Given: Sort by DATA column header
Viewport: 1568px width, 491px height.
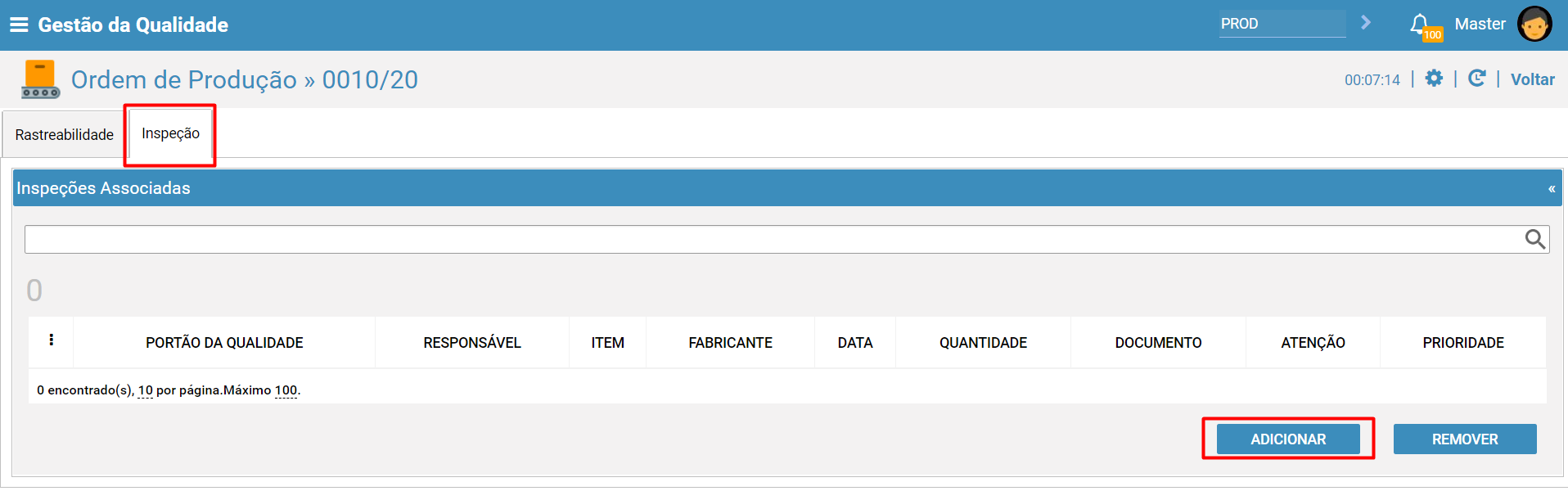Looking at the screenshot, I should click(855, 343).
